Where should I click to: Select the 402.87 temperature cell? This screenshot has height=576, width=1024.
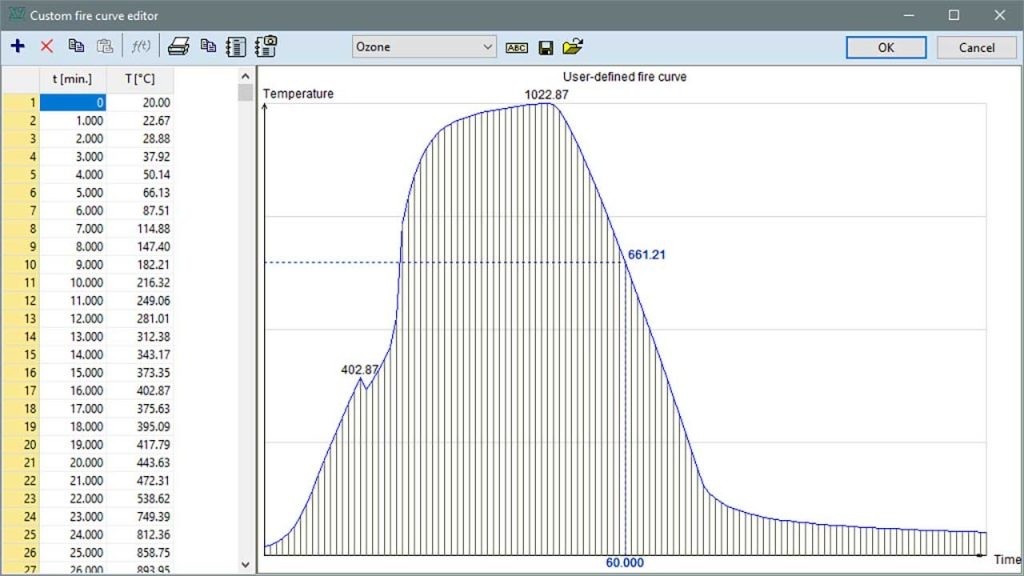(x=140, y=391)
